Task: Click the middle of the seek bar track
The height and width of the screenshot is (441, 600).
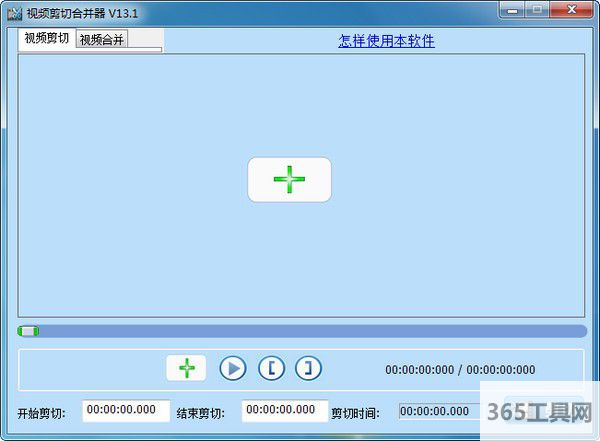Action: pyautogui.click(x=302, y=331)
